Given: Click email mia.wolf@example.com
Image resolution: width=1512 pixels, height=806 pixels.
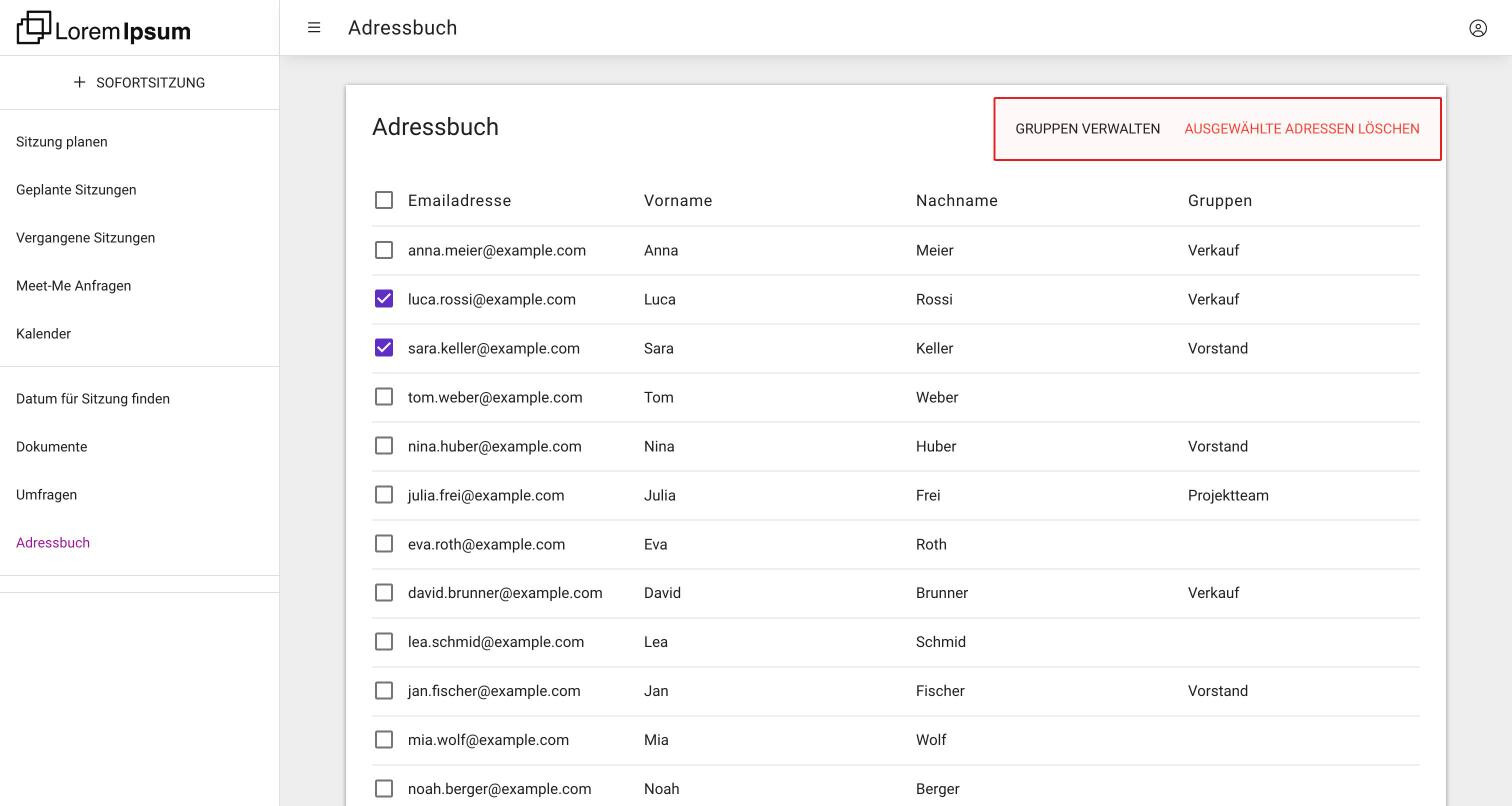Looking at the screenshot, I should (488, 740).
